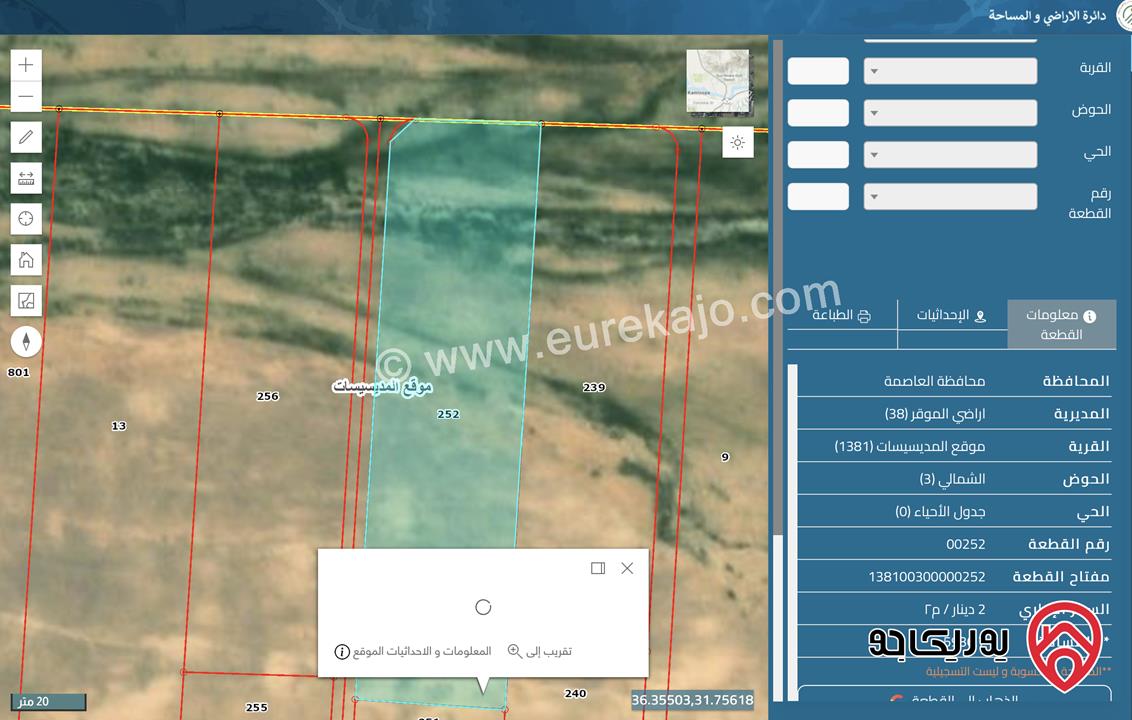Return to the default home map view
The height and width of the screenshot is (720, 1132).
[x=26, y=260]
